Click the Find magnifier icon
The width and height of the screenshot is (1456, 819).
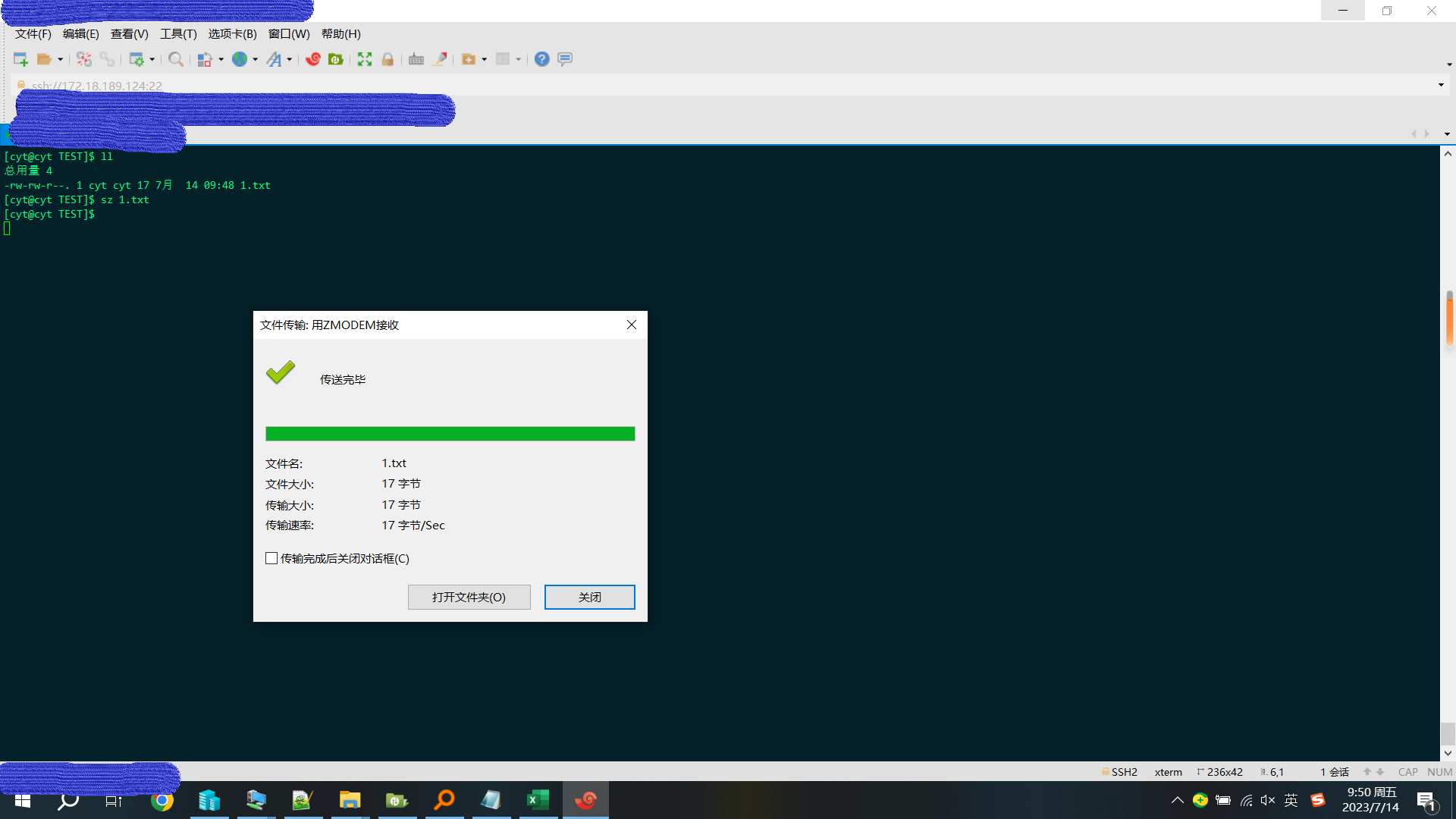pos(176,59)
